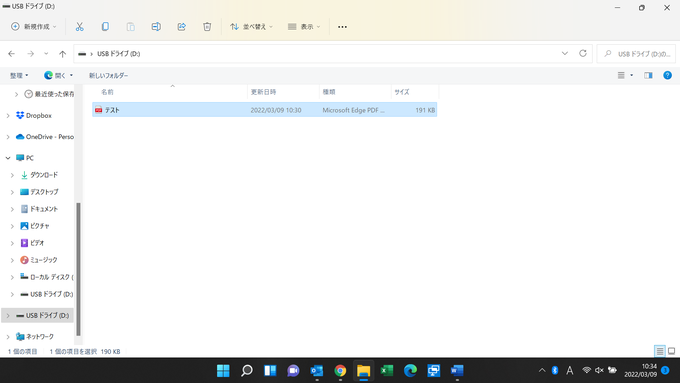Click 新しいフォルダー button

click(x=108, y=75)
